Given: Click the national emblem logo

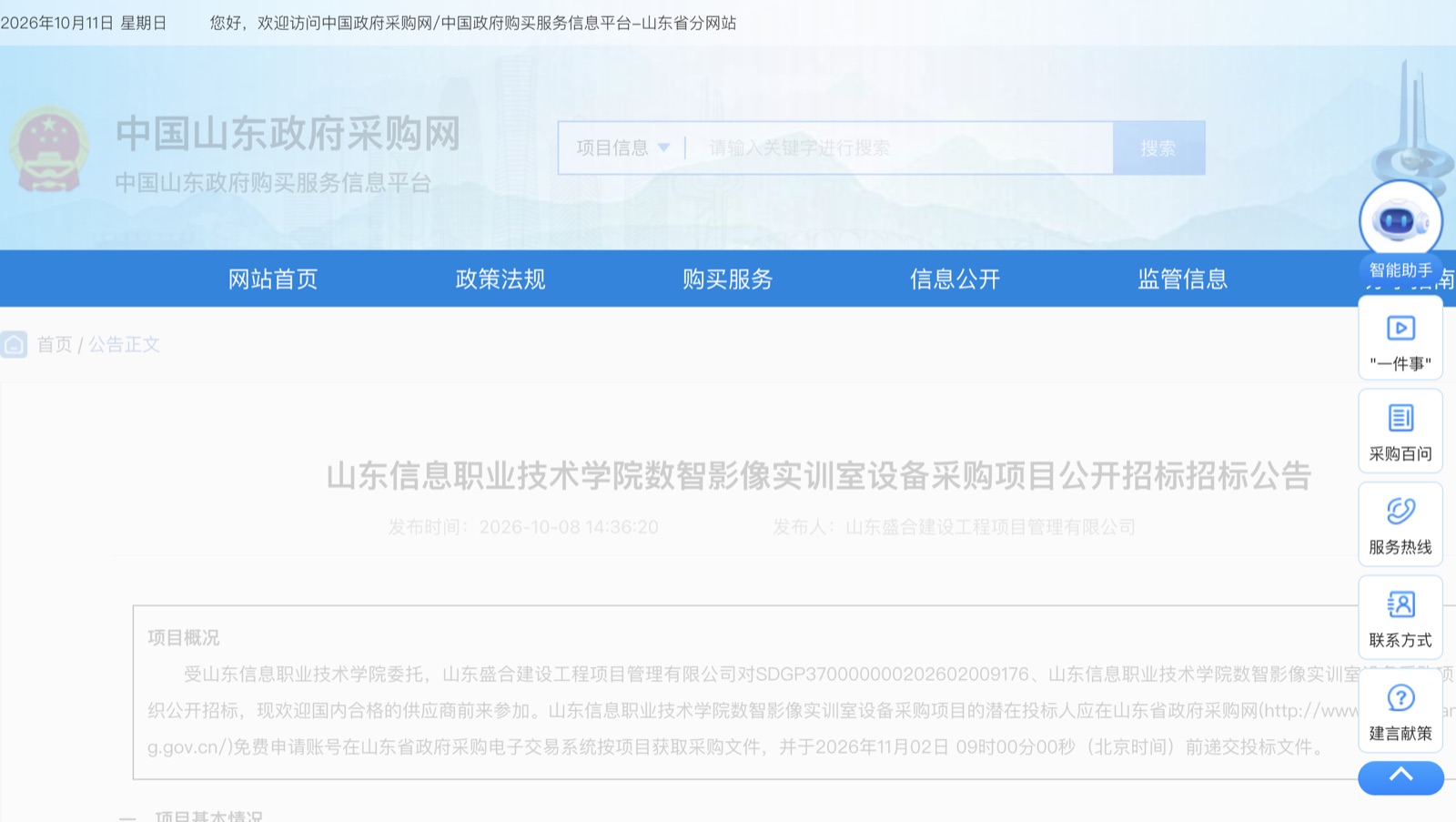Looking at the screenshot, I should click(x=49, y=149).
